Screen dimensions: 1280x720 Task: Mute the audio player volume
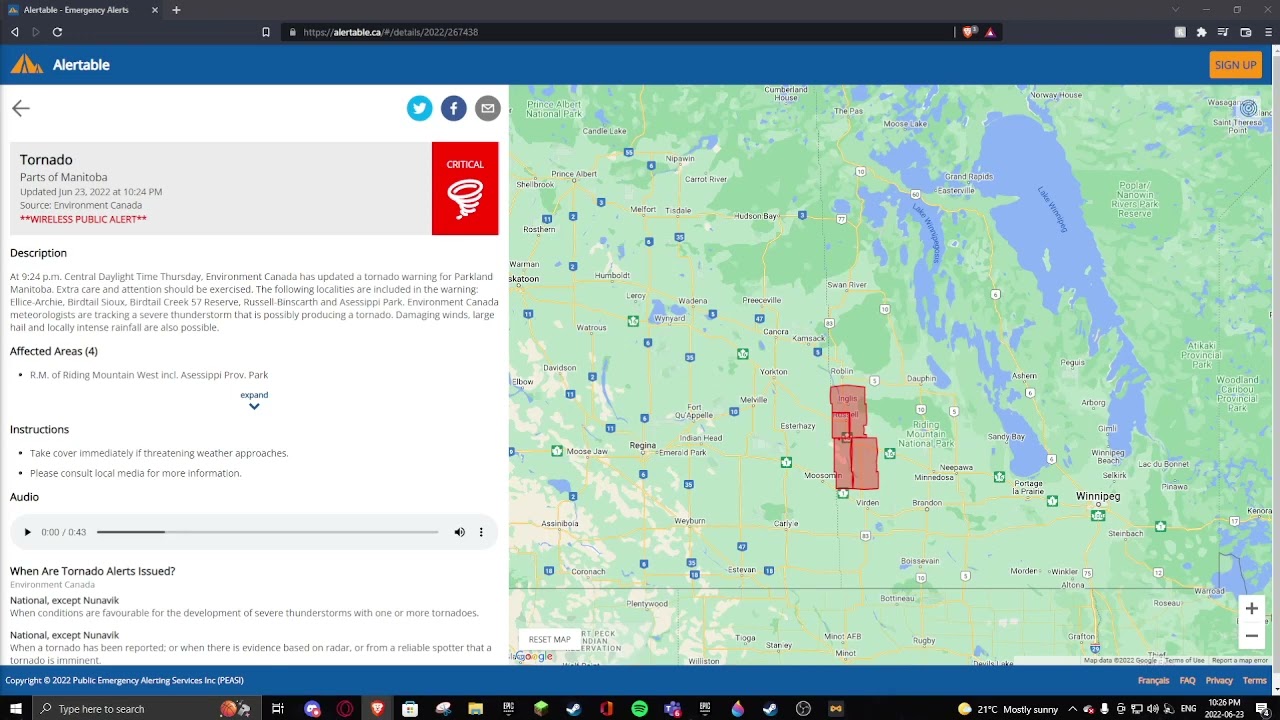coord(459,532)
